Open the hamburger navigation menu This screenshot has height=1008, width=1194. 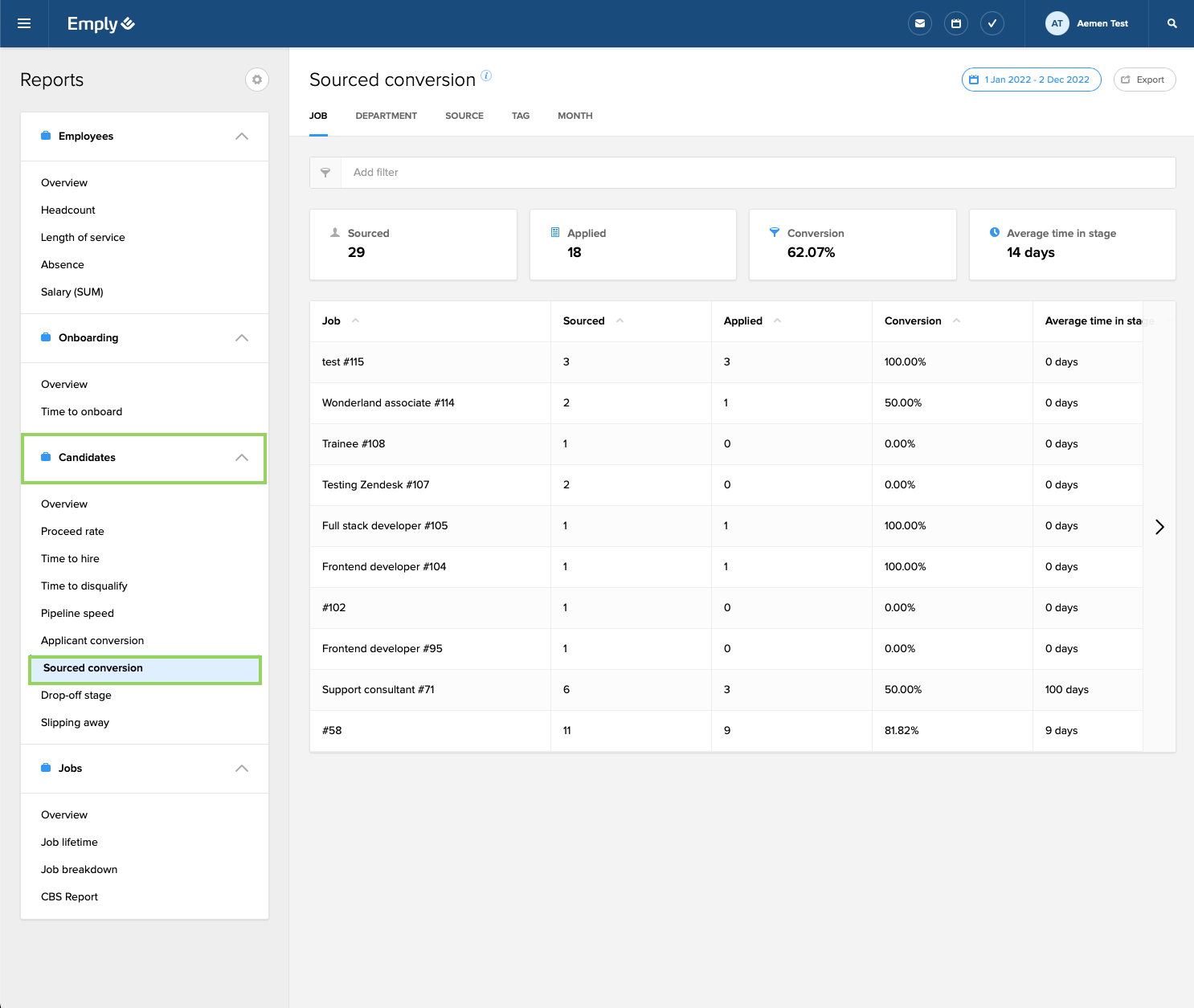click(24, 23)
